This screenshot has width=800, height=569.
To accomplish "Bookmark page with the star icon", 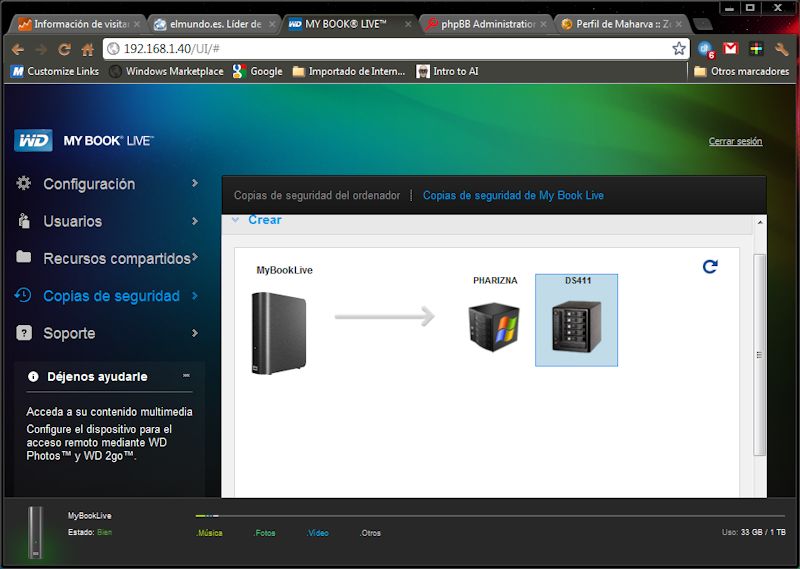I will point(679,48).
